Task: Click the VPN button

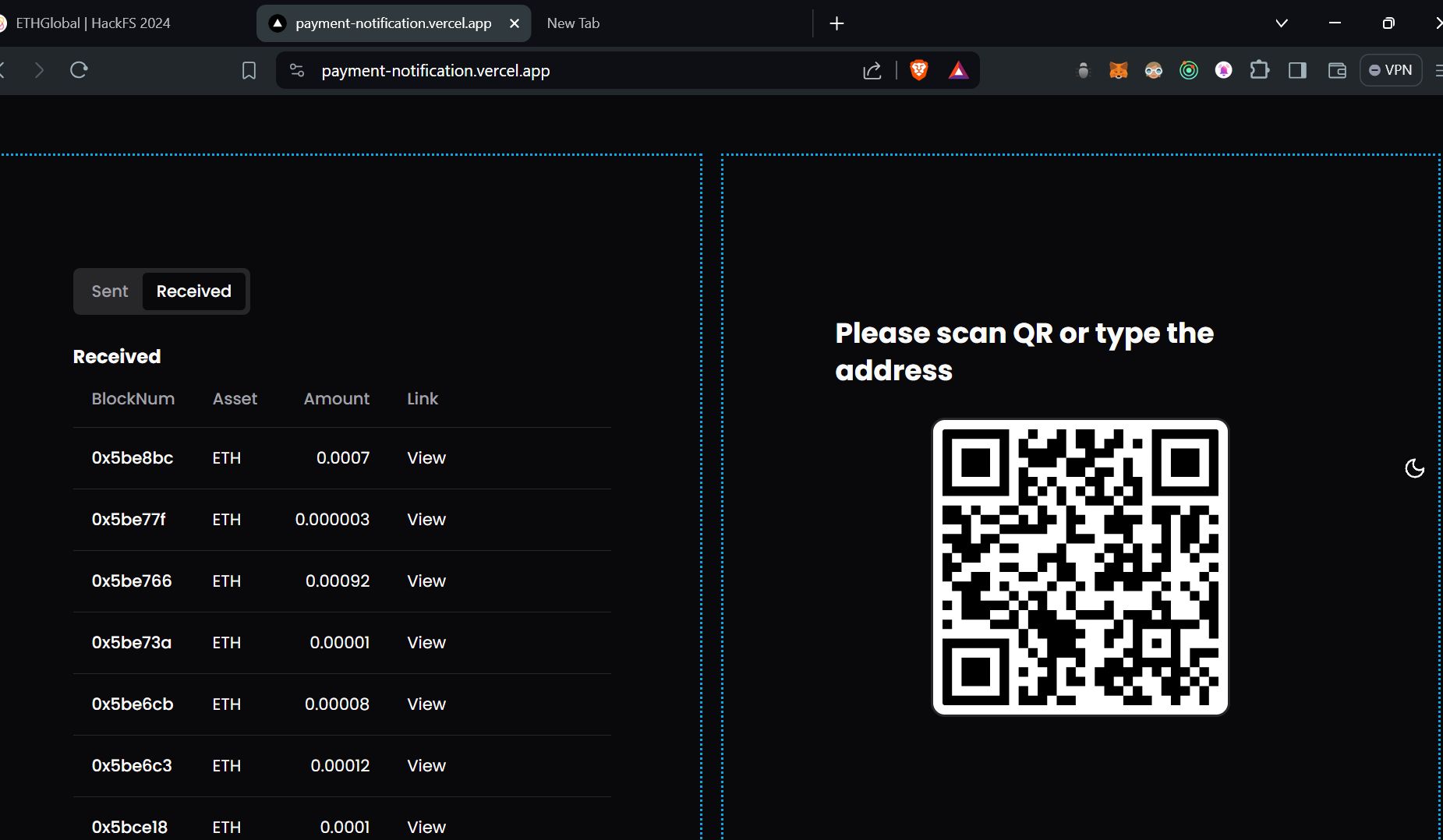Action: coord(1391,70)
